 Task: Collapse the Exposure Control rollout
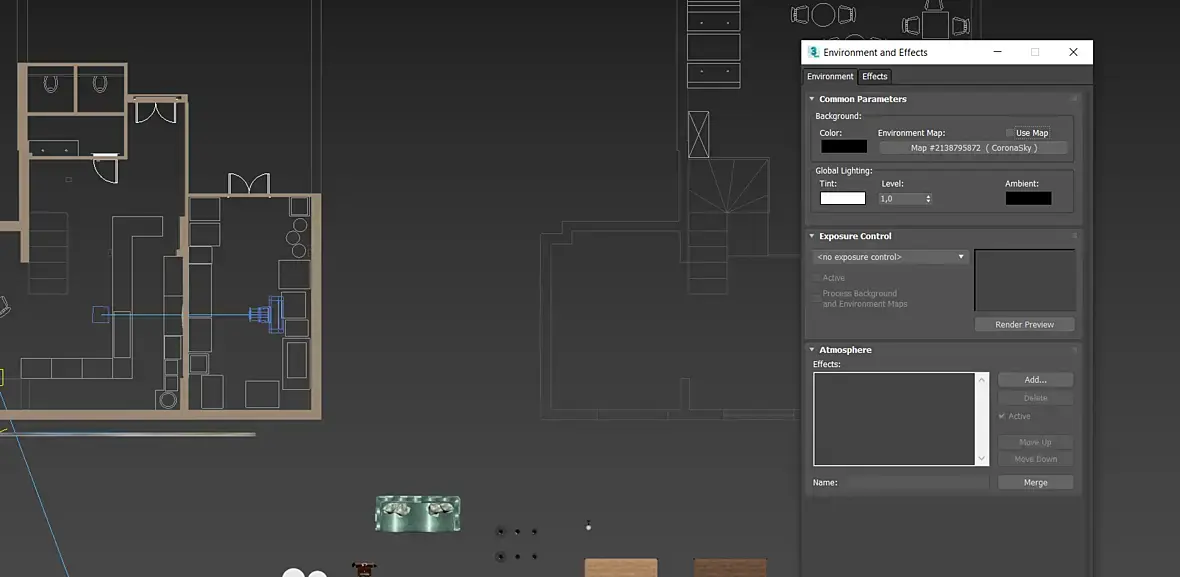click(x=812, y=236)
